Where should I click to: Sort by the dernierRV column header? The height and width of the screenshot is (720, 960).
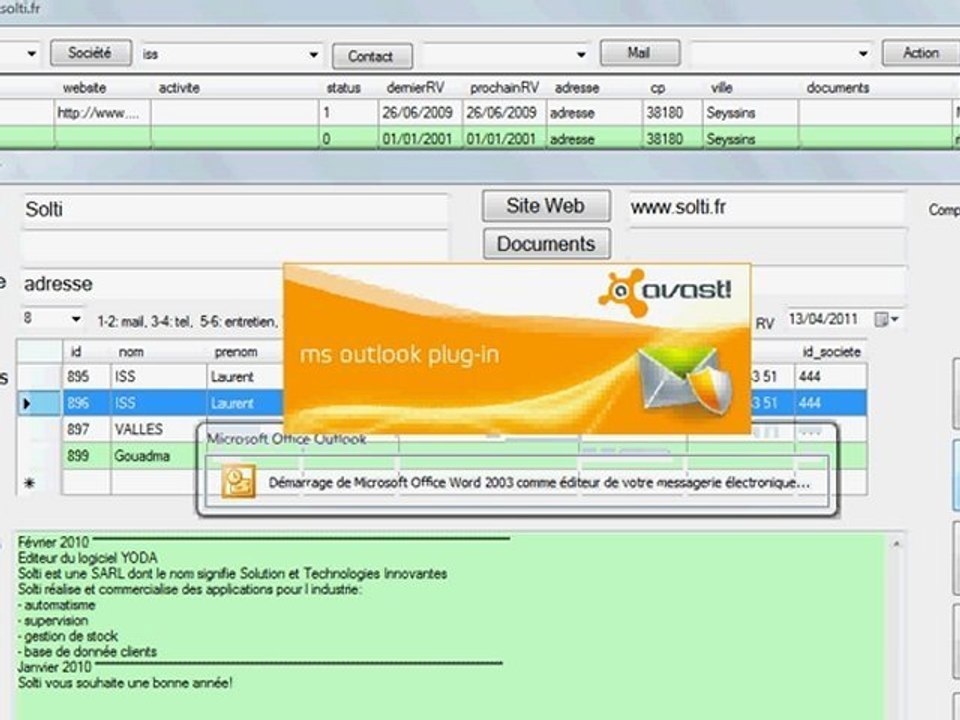click(415, 88)
